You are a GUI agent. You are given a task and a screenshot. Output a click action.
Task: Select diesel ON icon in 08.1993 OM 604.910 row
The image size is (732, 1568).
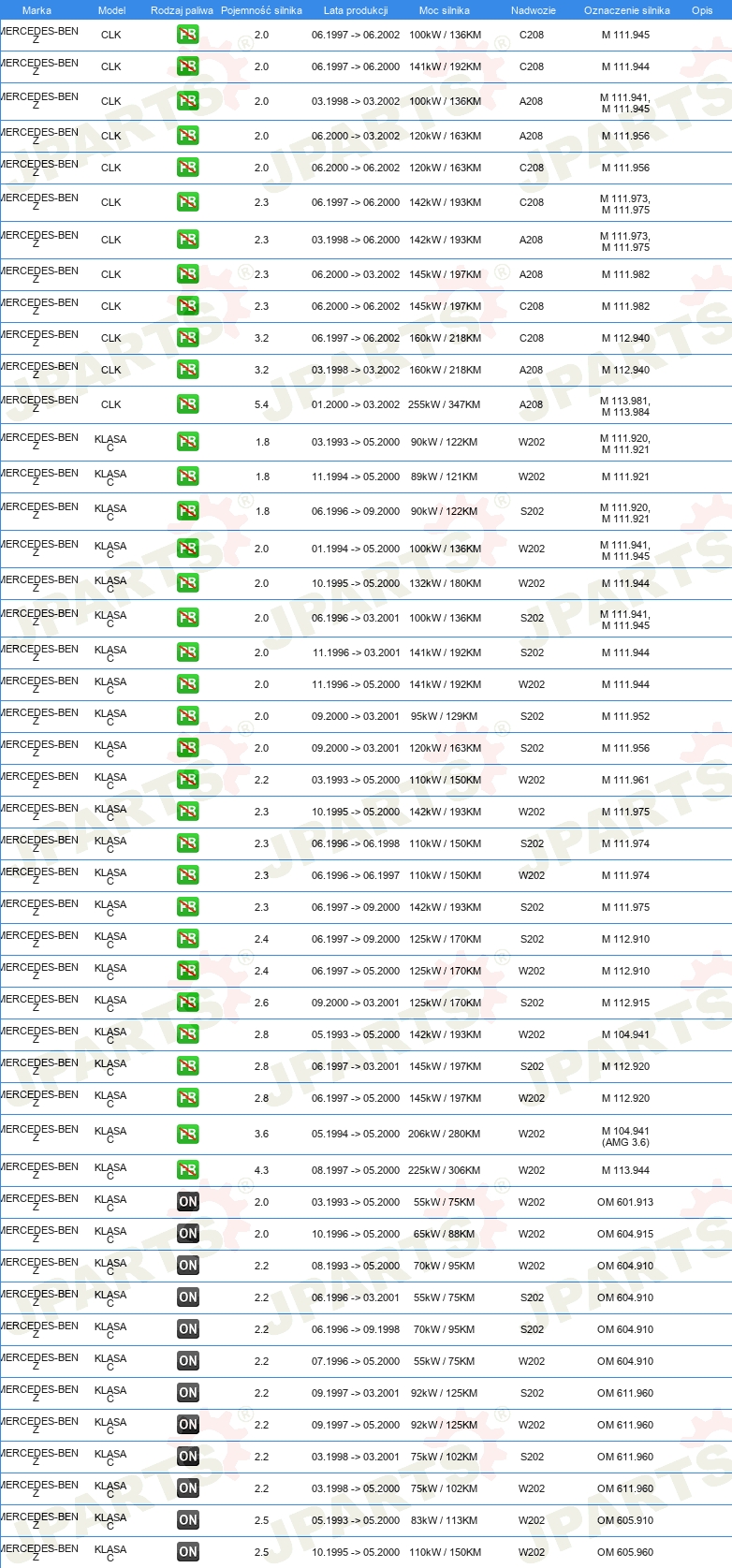pyautogui.click(x=187, y=1267)
